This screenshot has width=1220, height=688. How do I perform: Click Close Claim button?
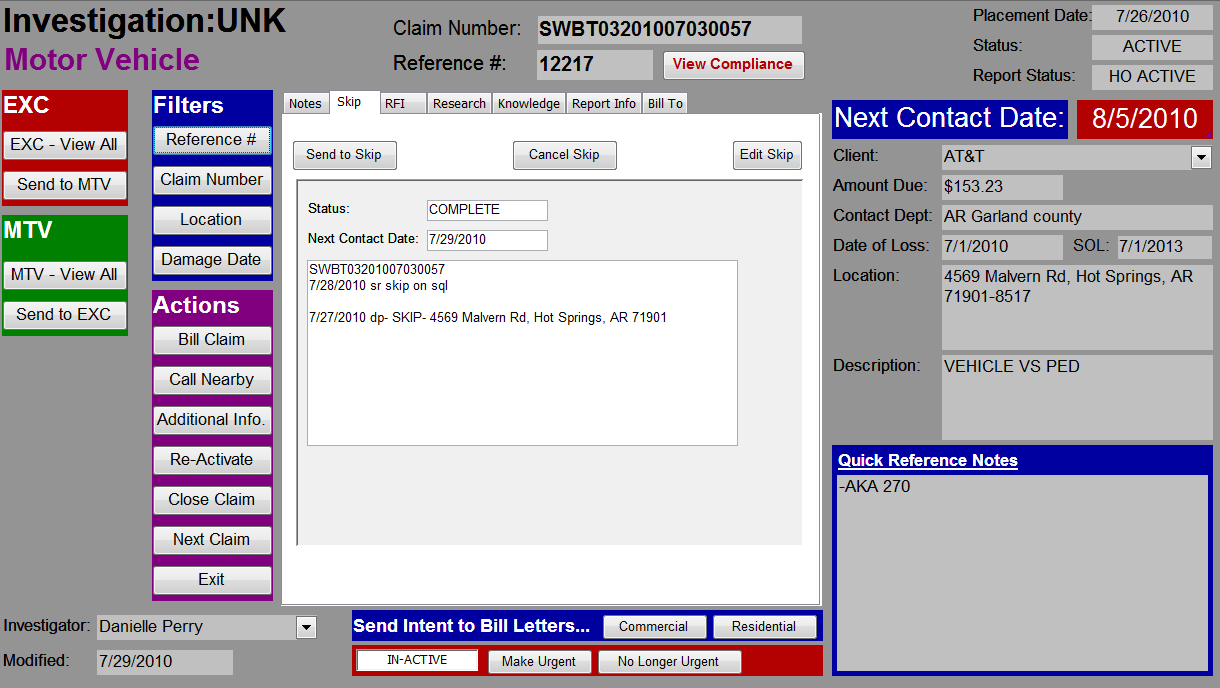[212, 500]
